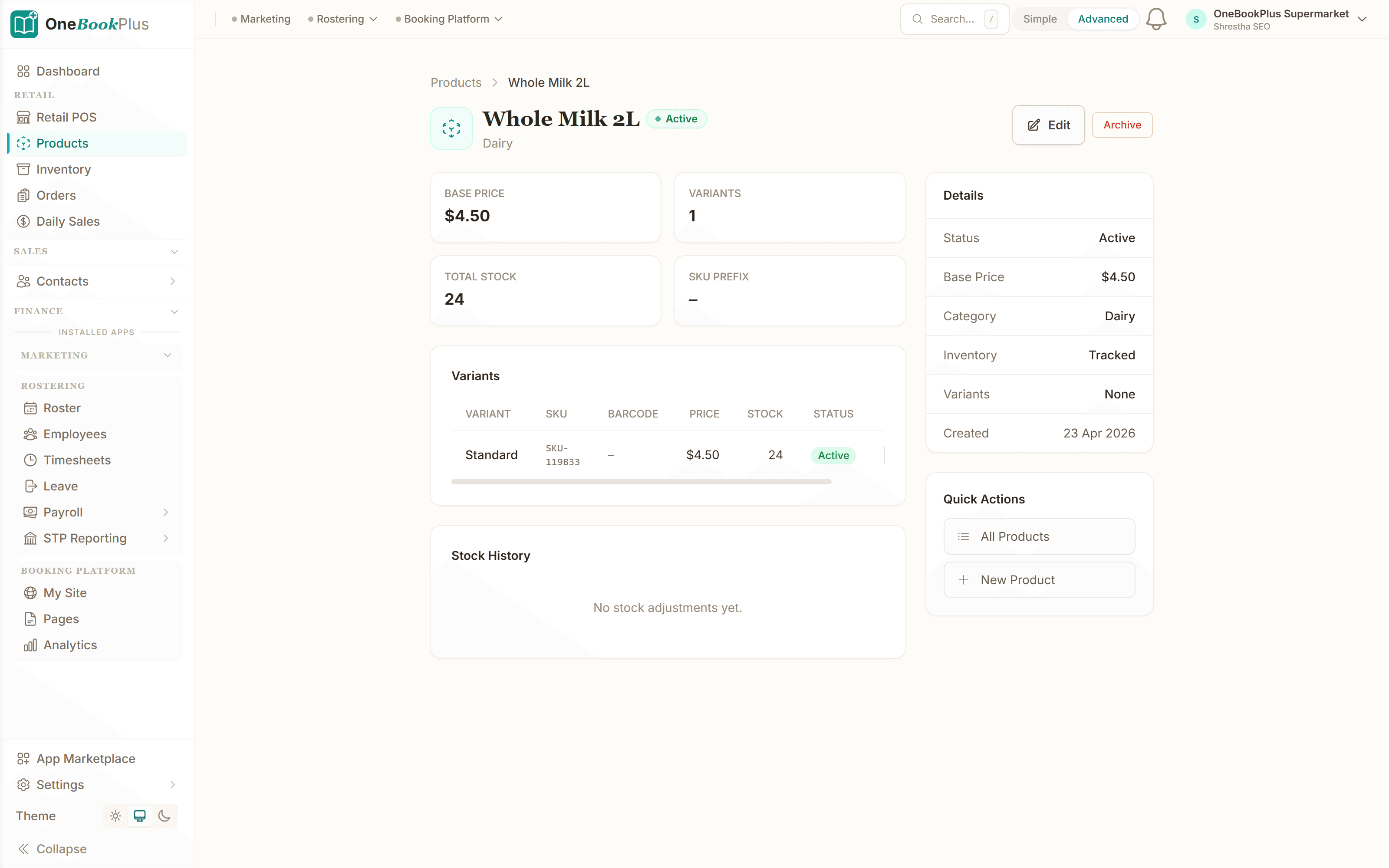Select Products in the sidebar
The image size is (1389, 868).
[98, 144]
